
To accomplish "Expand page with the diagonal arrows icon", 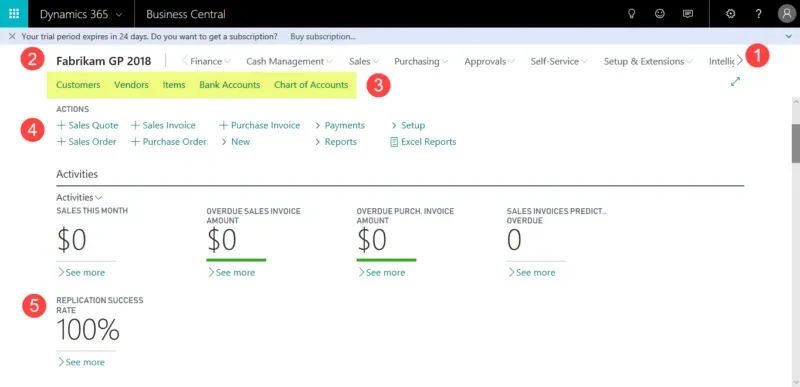I will click(735, 81).
